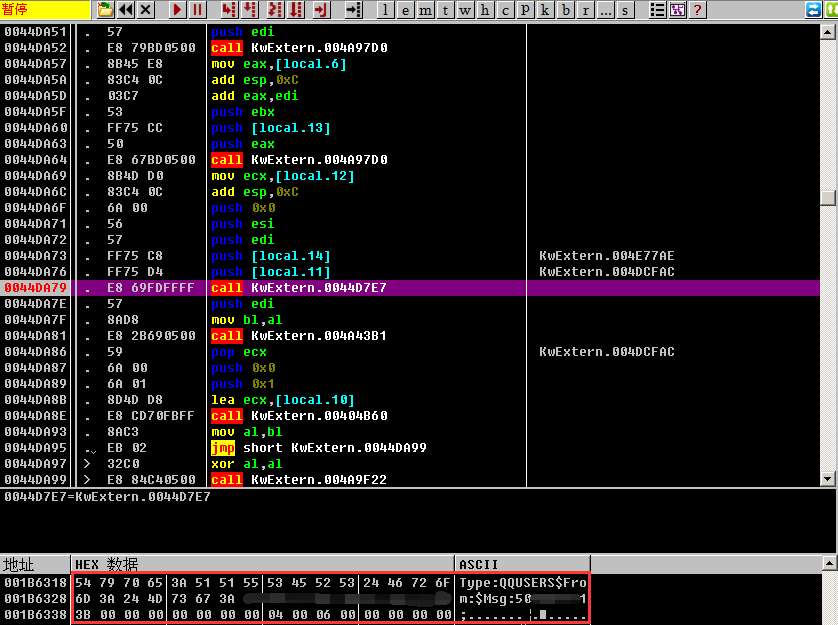Run the program with the red play icon

[177, 10]
